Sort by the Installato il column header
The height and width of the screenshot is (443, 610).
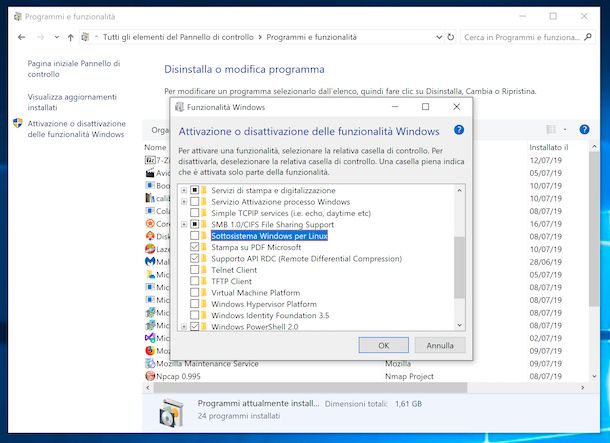(x=549, y=147)
